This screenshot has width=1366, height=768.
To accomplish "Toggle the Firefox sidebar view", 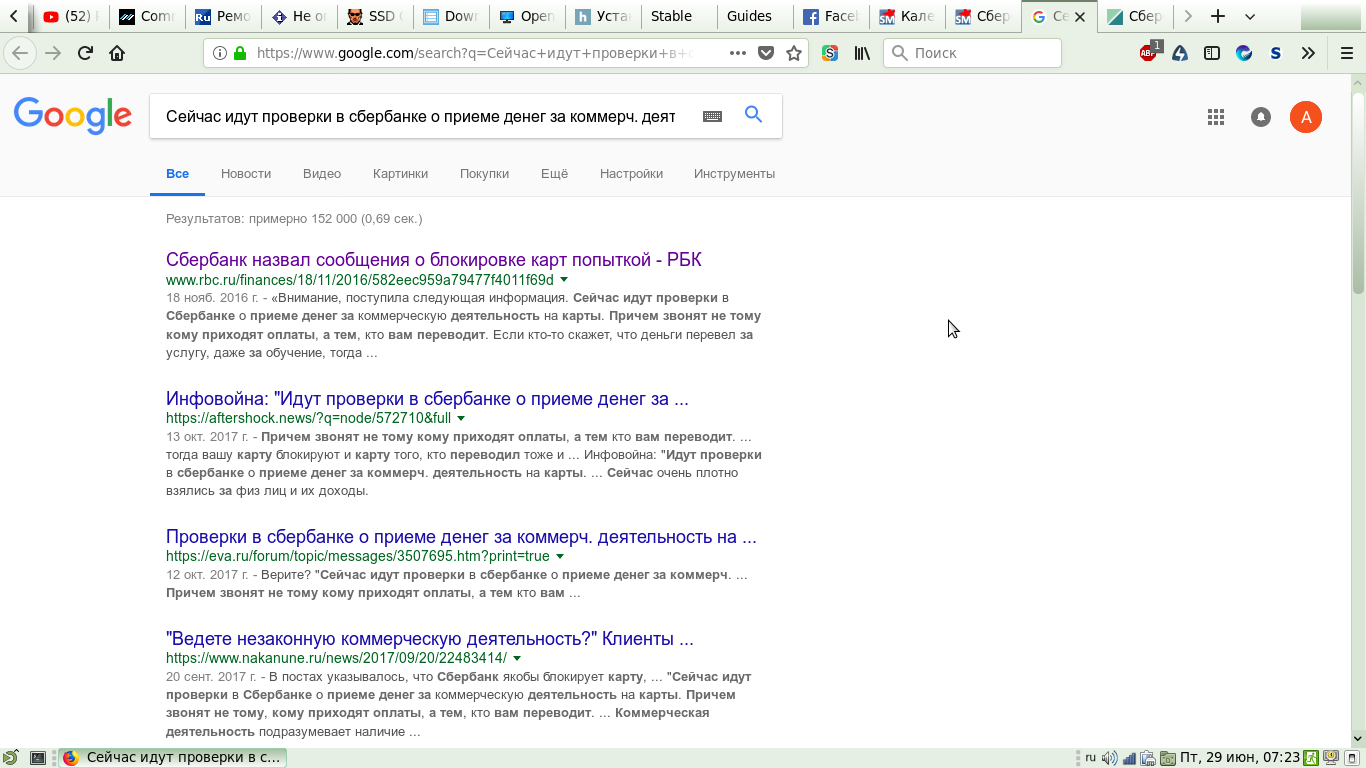I will point(1211,53).
